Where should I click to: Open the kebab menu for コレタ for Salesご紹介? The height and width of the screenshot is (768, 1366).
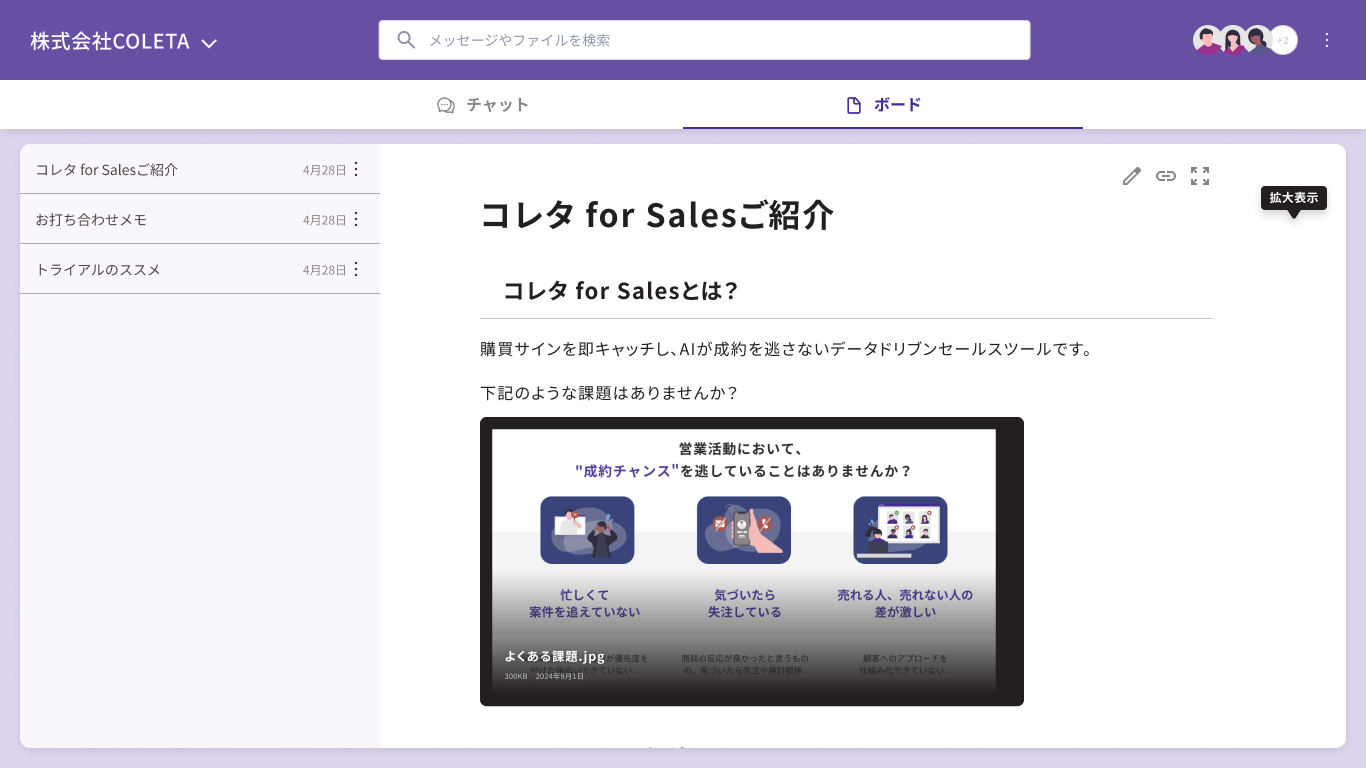tap(355, 169)
